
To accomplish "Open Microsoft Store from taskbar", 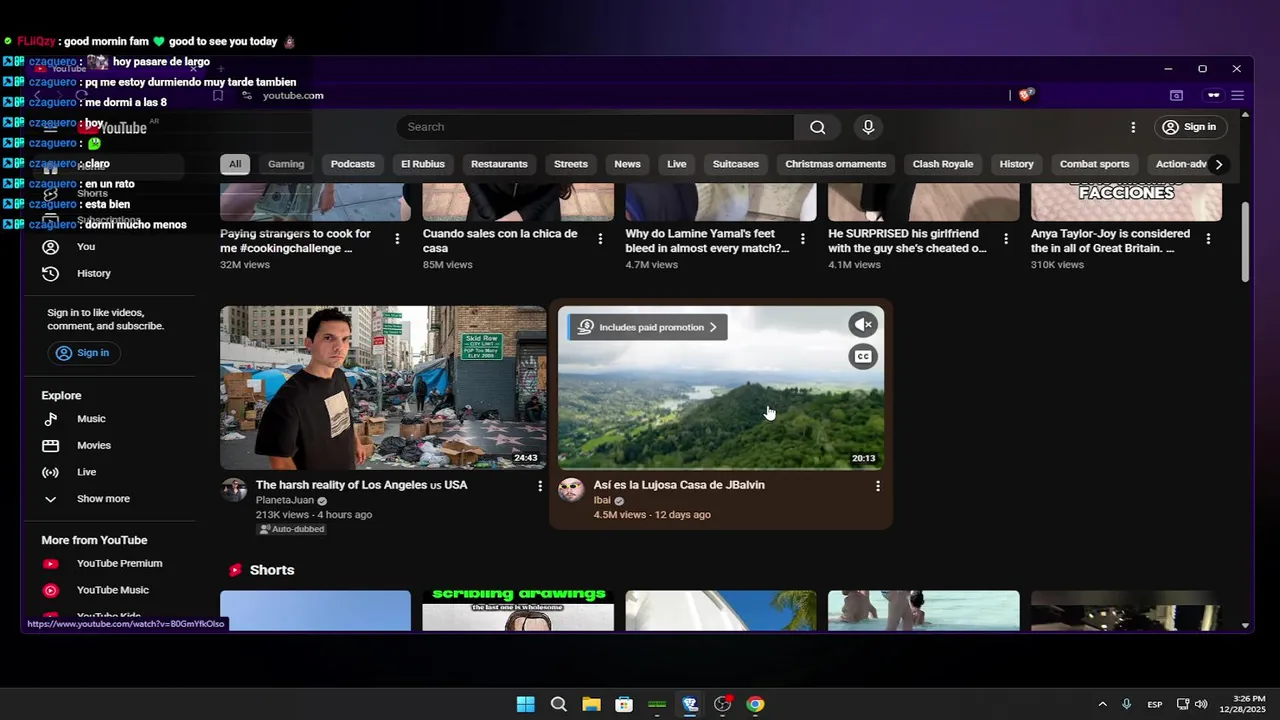I will (x=624, y=704).
